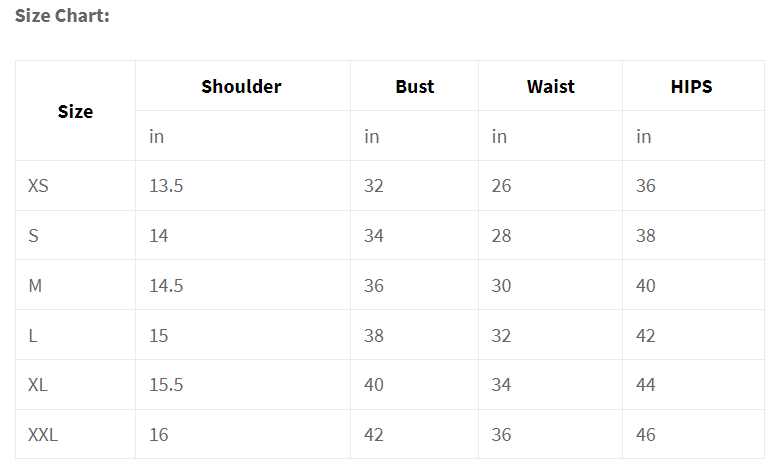Click the Size Chart heading
Screen dimensions: 781x469
62,16
